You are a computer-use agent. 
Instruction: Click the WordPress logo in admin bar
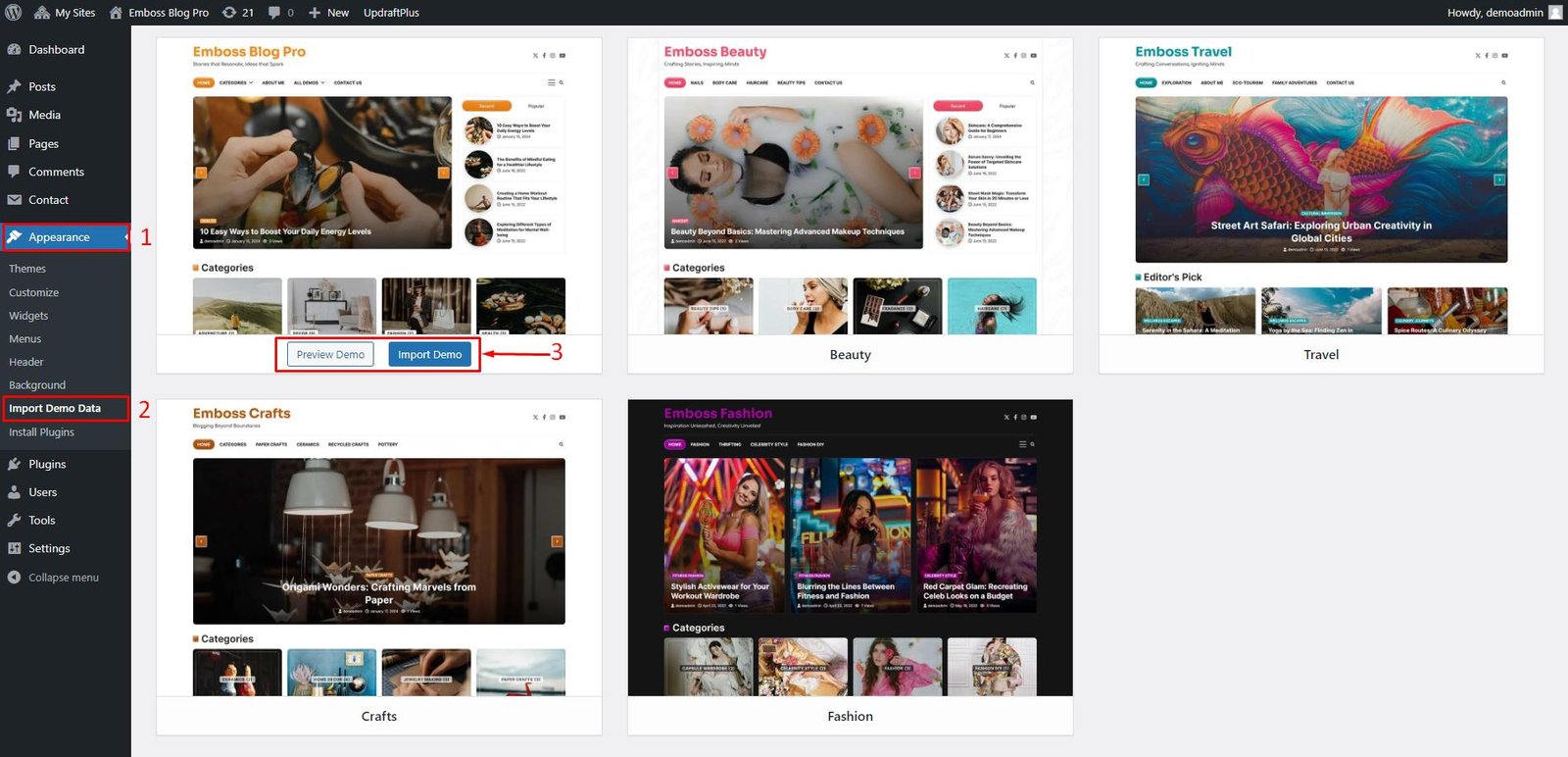point(14,13)
